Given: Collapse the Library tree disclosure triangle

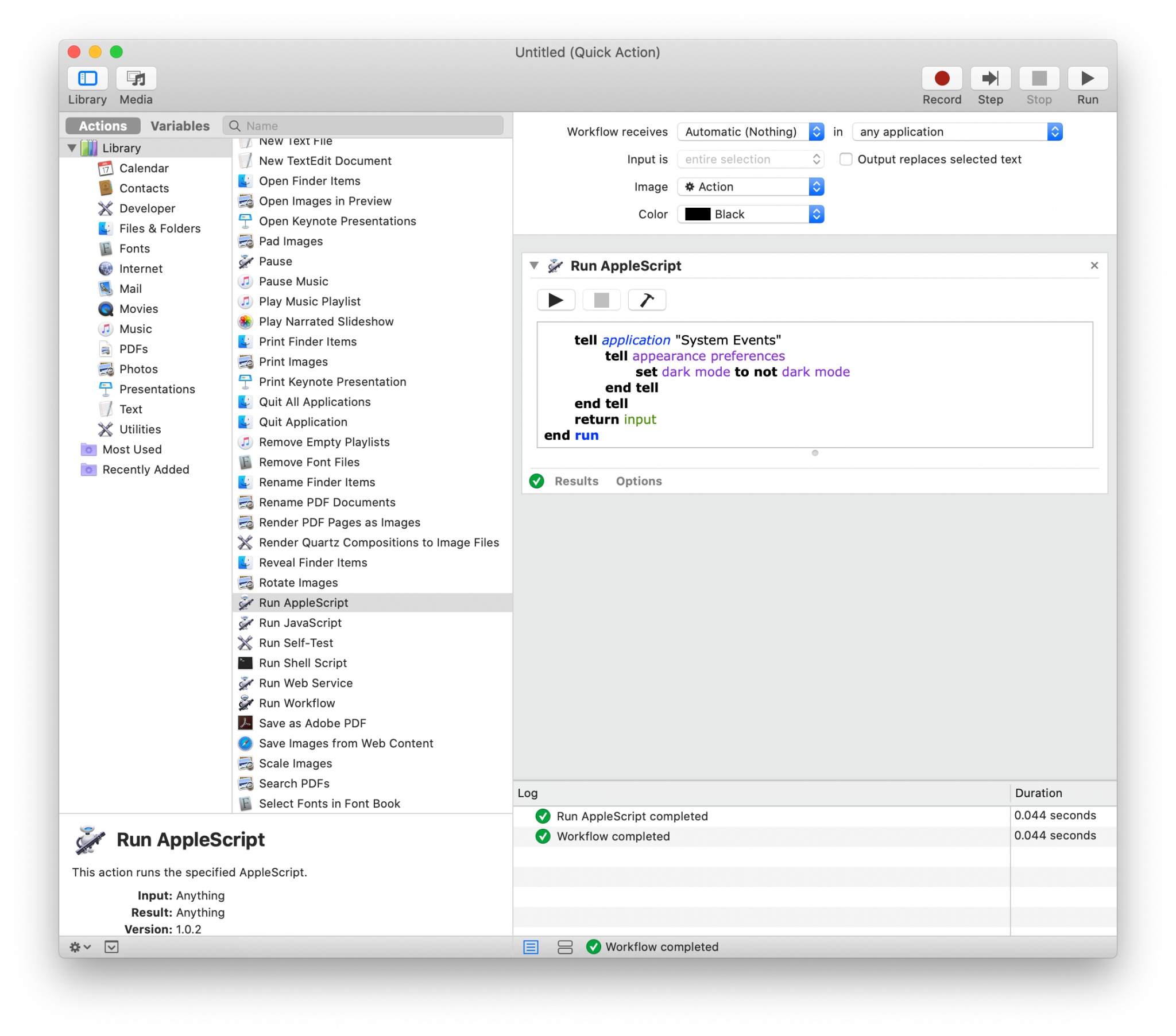Looking at the screenshot, I should pos(72,148).
